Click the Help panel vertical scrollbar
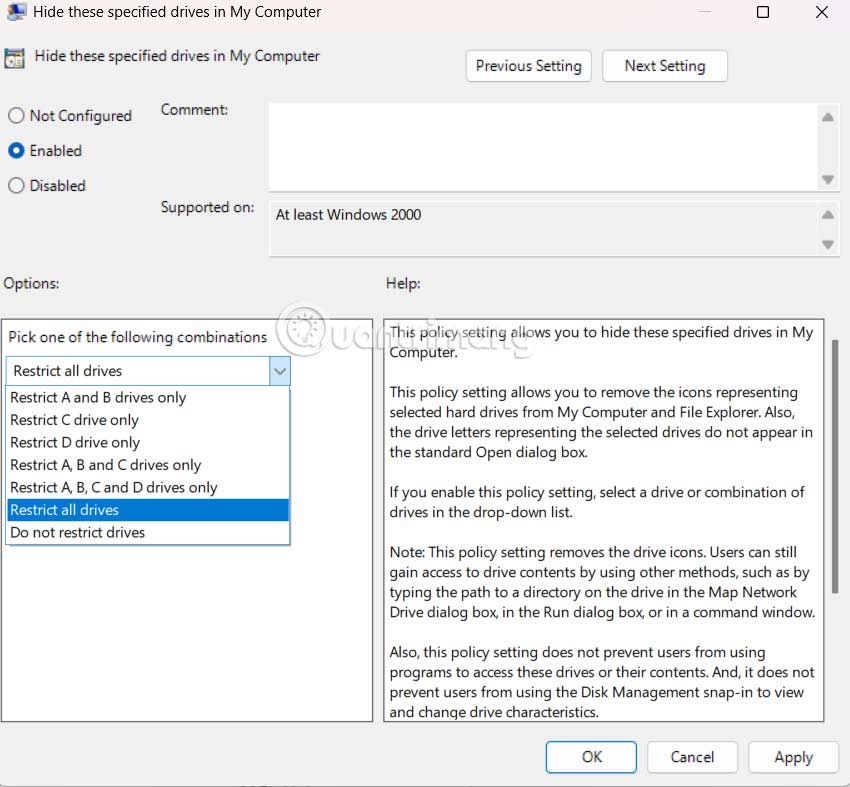 click(x=835, y=466)
